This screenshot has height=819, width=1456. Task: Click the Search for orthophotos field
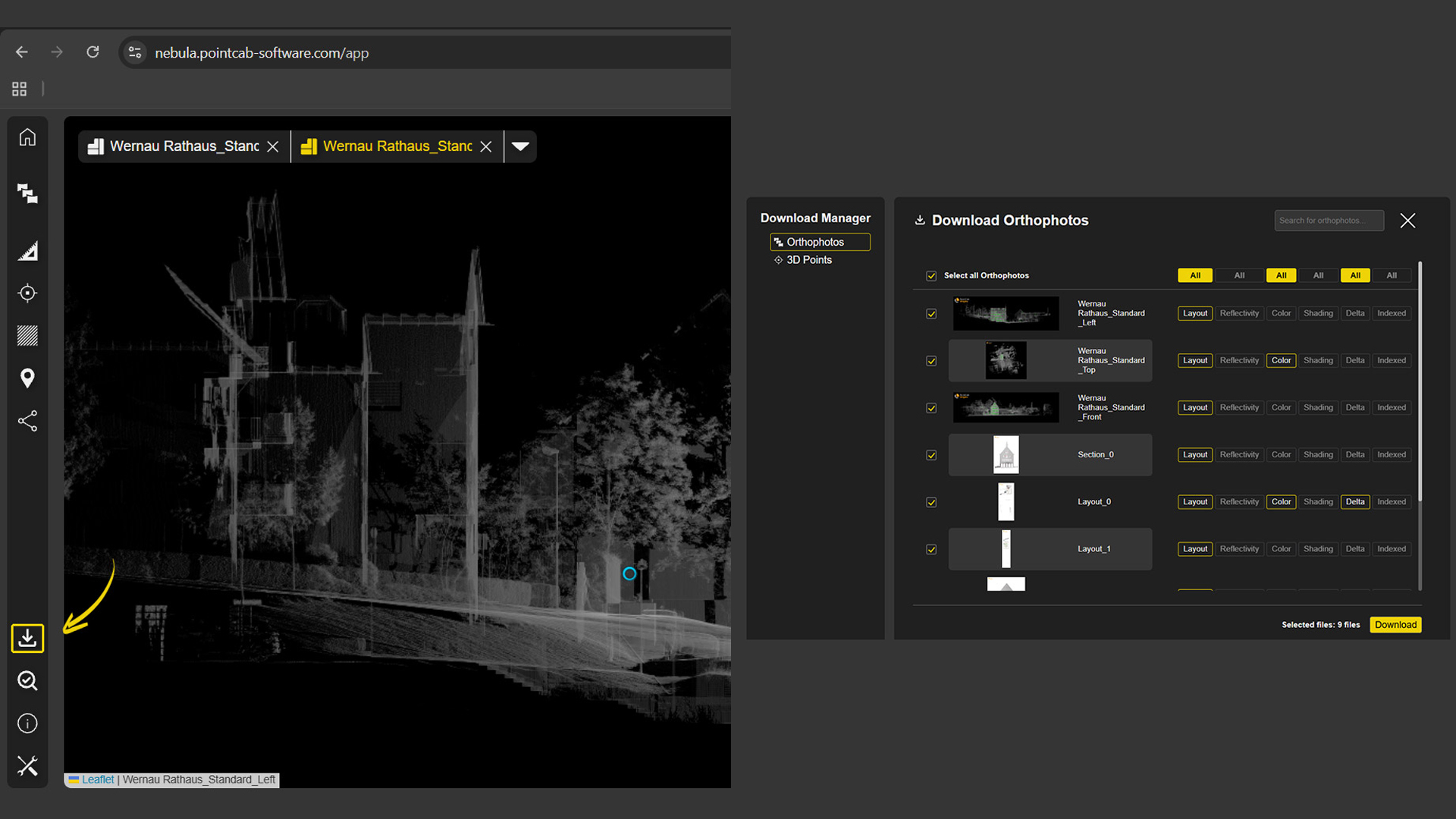(1328, 221)
